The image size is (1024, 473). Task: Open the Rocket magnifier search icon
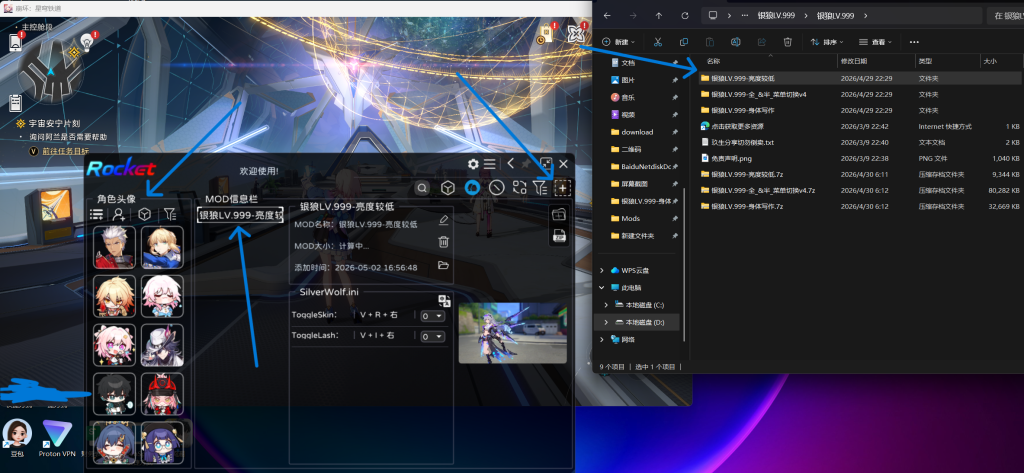423,188
